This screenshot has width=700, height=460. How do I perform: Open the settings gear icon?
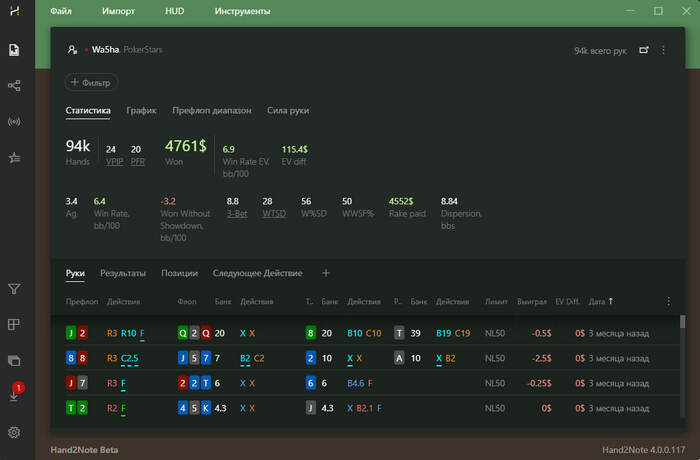point(15,432)
